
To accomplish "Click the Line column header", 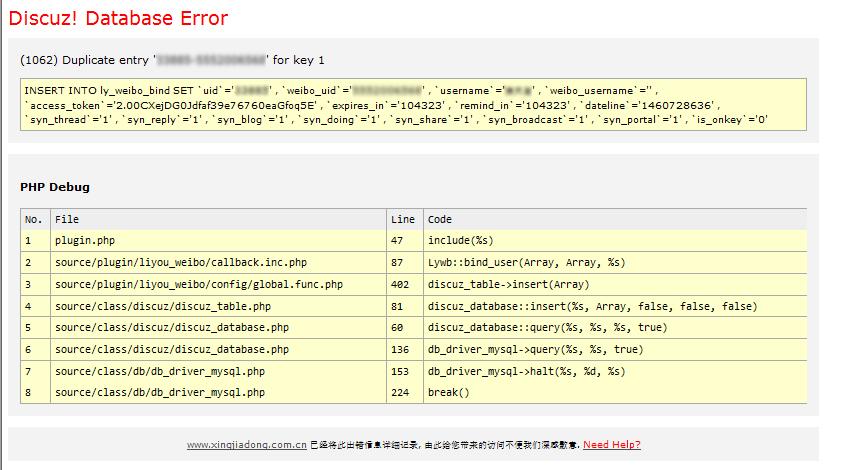I will point(405,220).
